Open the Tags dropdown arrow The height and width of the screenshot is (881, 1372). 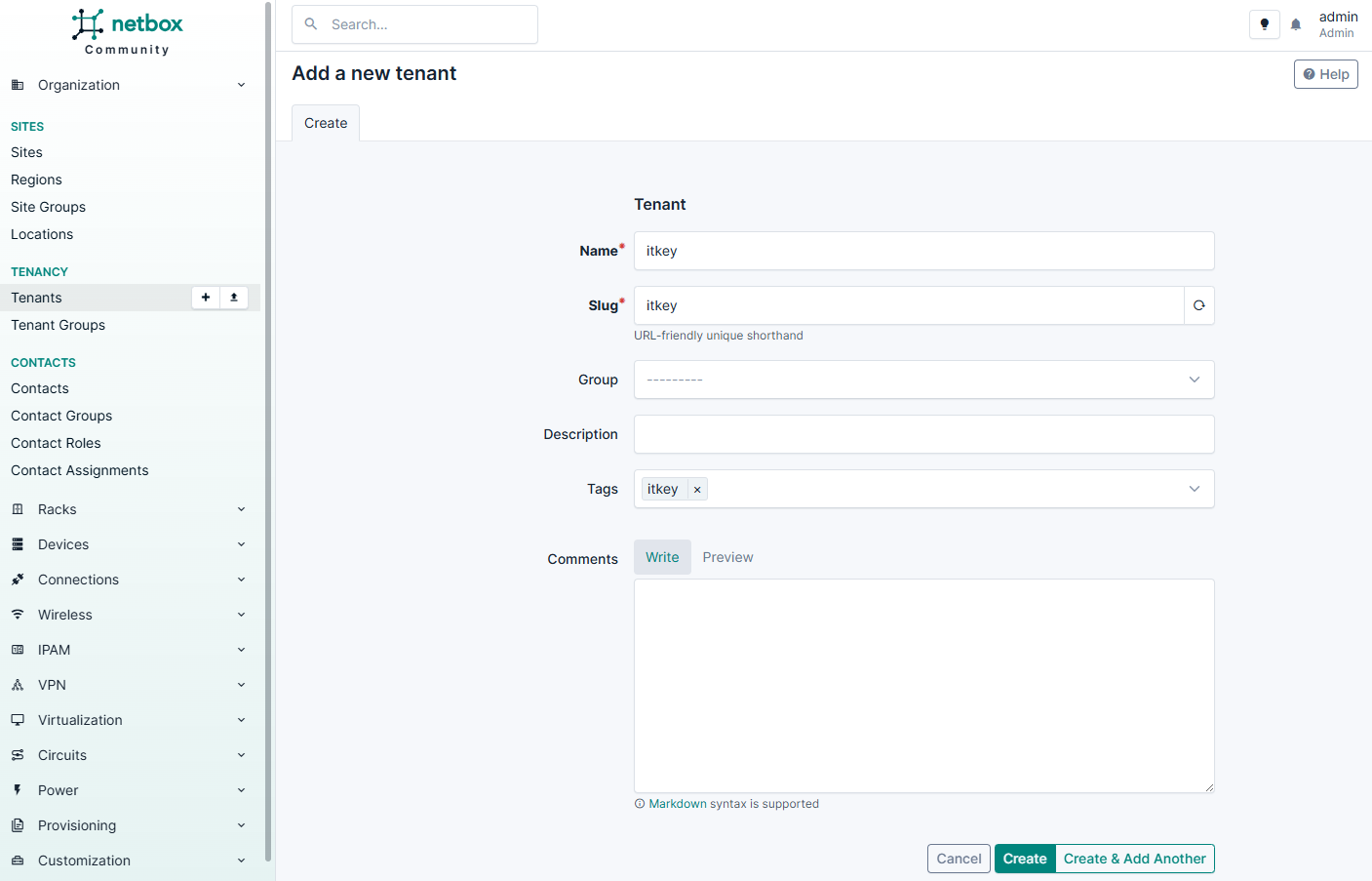pos(1194,489)
